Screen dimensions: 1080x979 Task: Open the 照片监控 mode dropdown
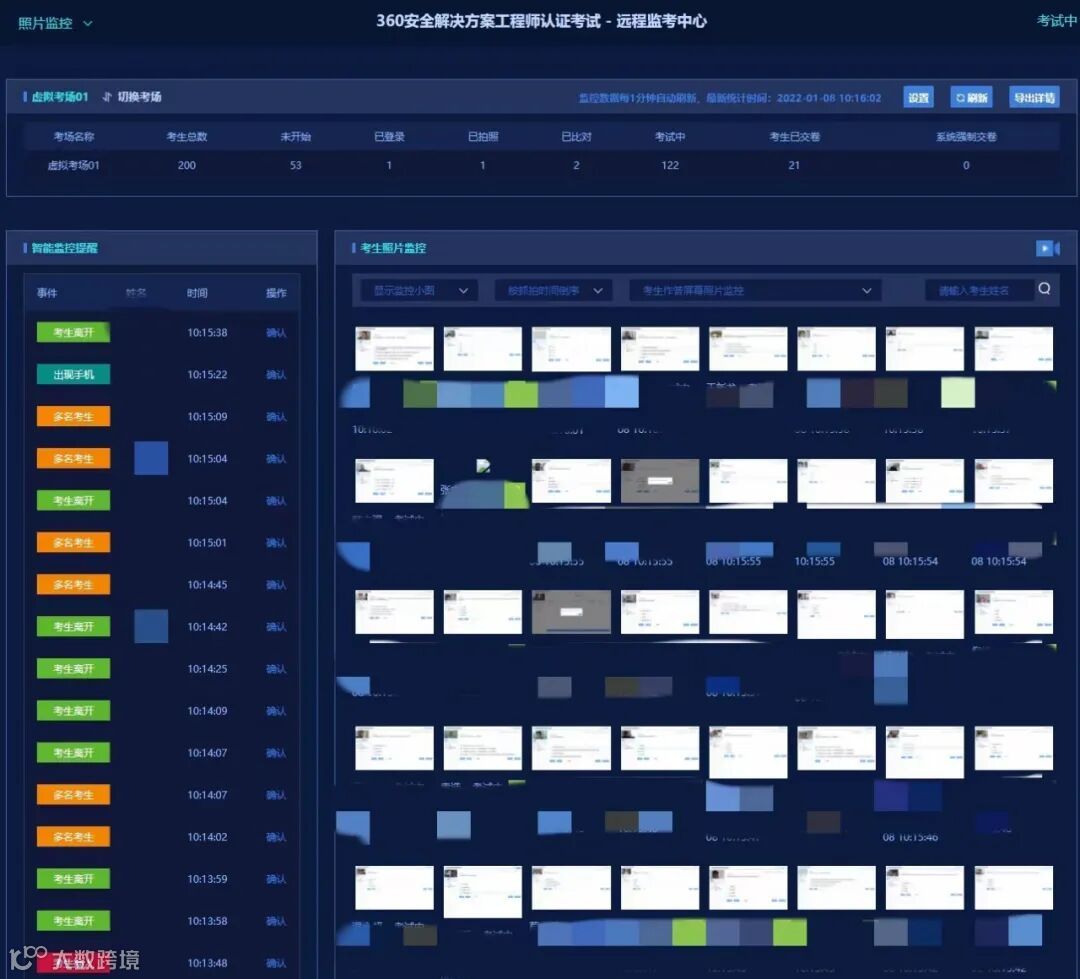(54, 23)
